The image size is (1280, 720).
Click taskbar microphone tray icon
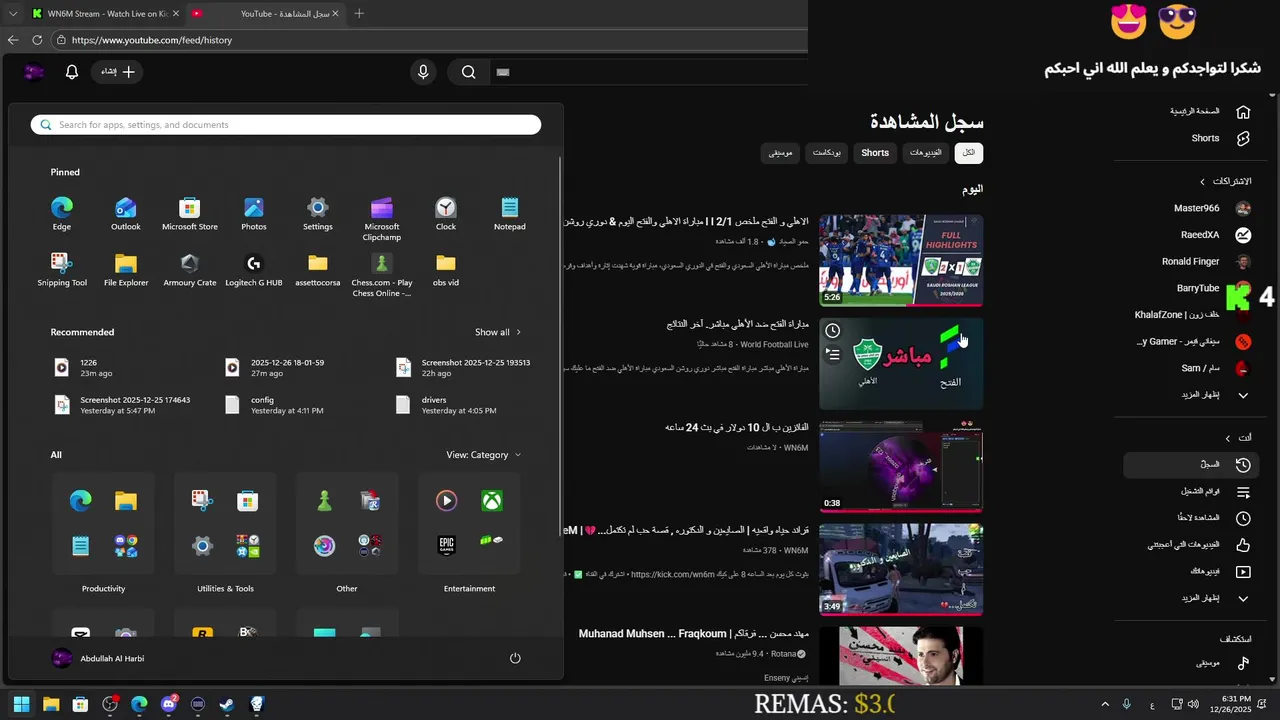click(1126, 704)
